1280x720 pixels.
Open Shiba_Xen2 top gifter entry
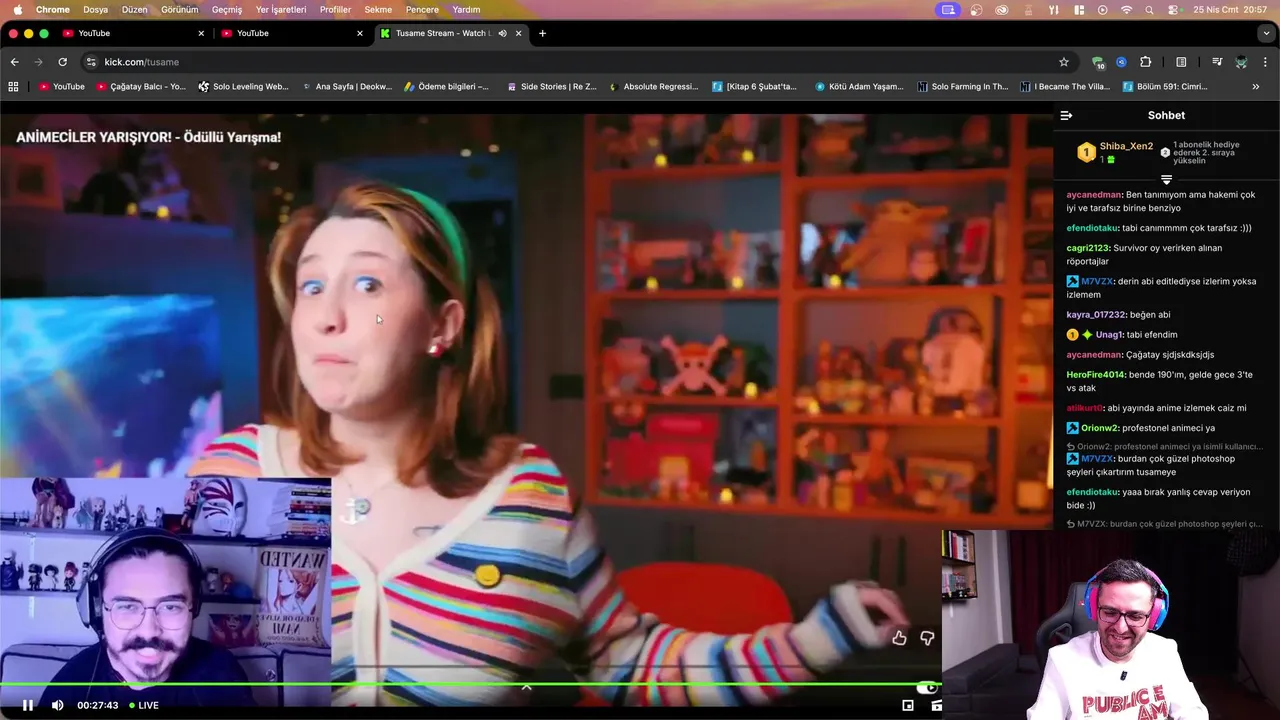(x=1115, y=152)
